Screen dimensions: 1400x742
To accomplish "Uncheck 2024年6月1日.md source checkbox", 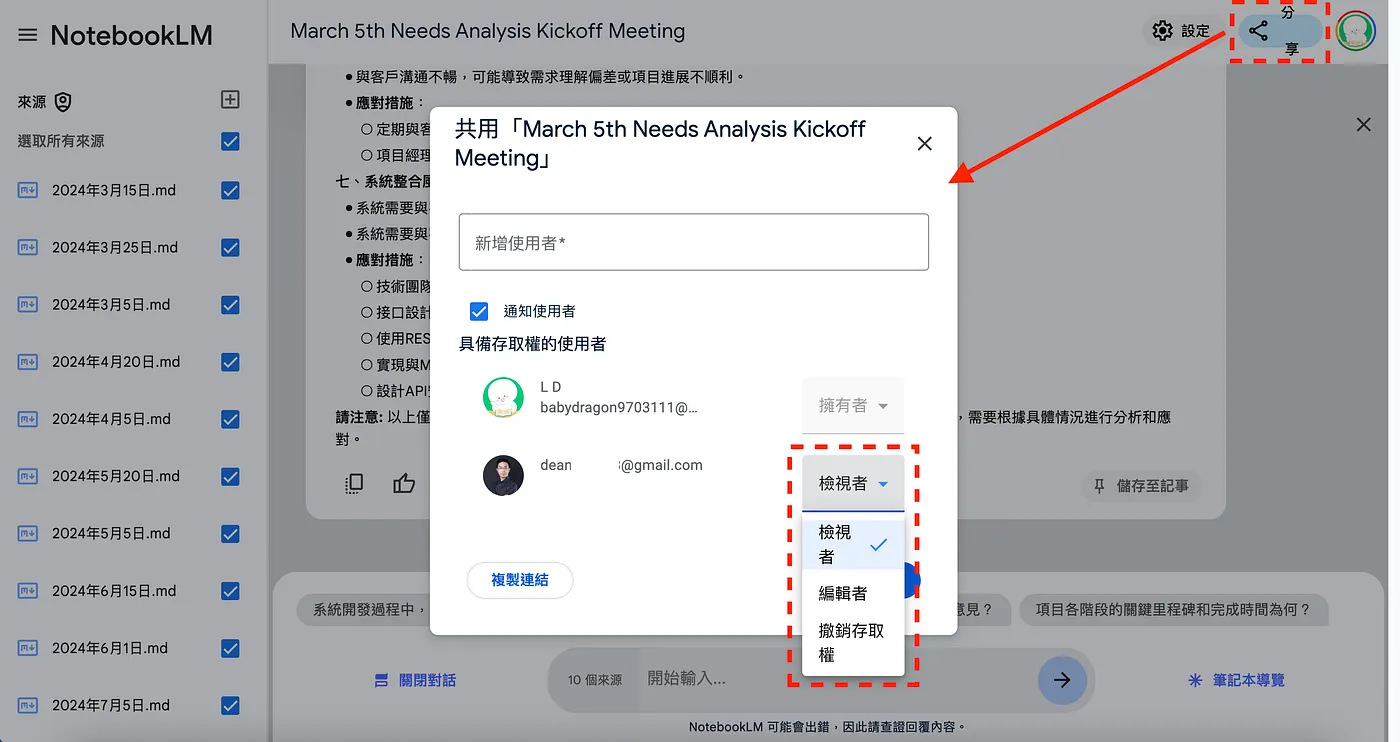I will pyautogui.click(x=230, y=648).
